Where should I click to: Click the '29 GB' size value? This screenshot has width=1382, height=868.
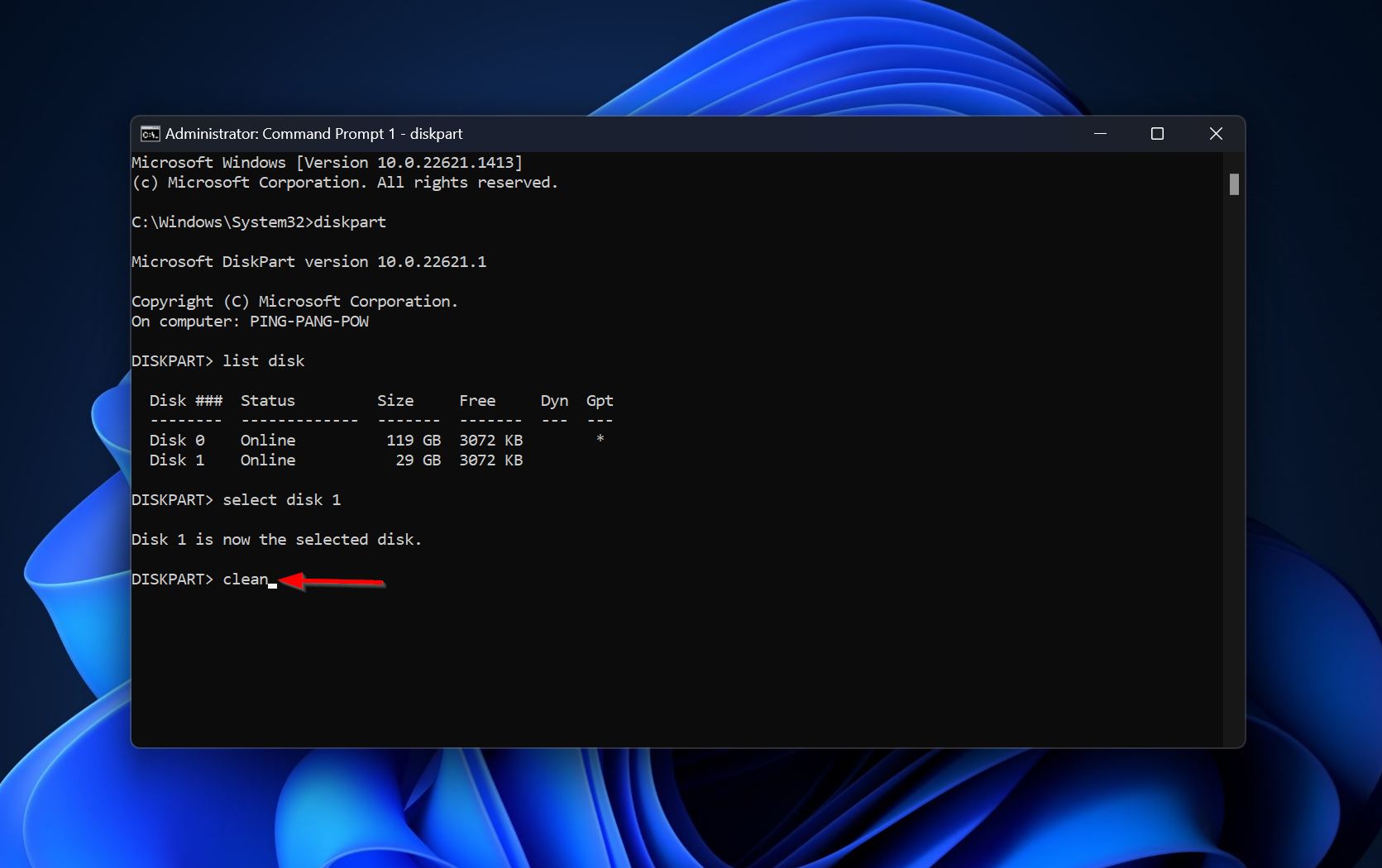pyautogui.click(x=418, y=460)
